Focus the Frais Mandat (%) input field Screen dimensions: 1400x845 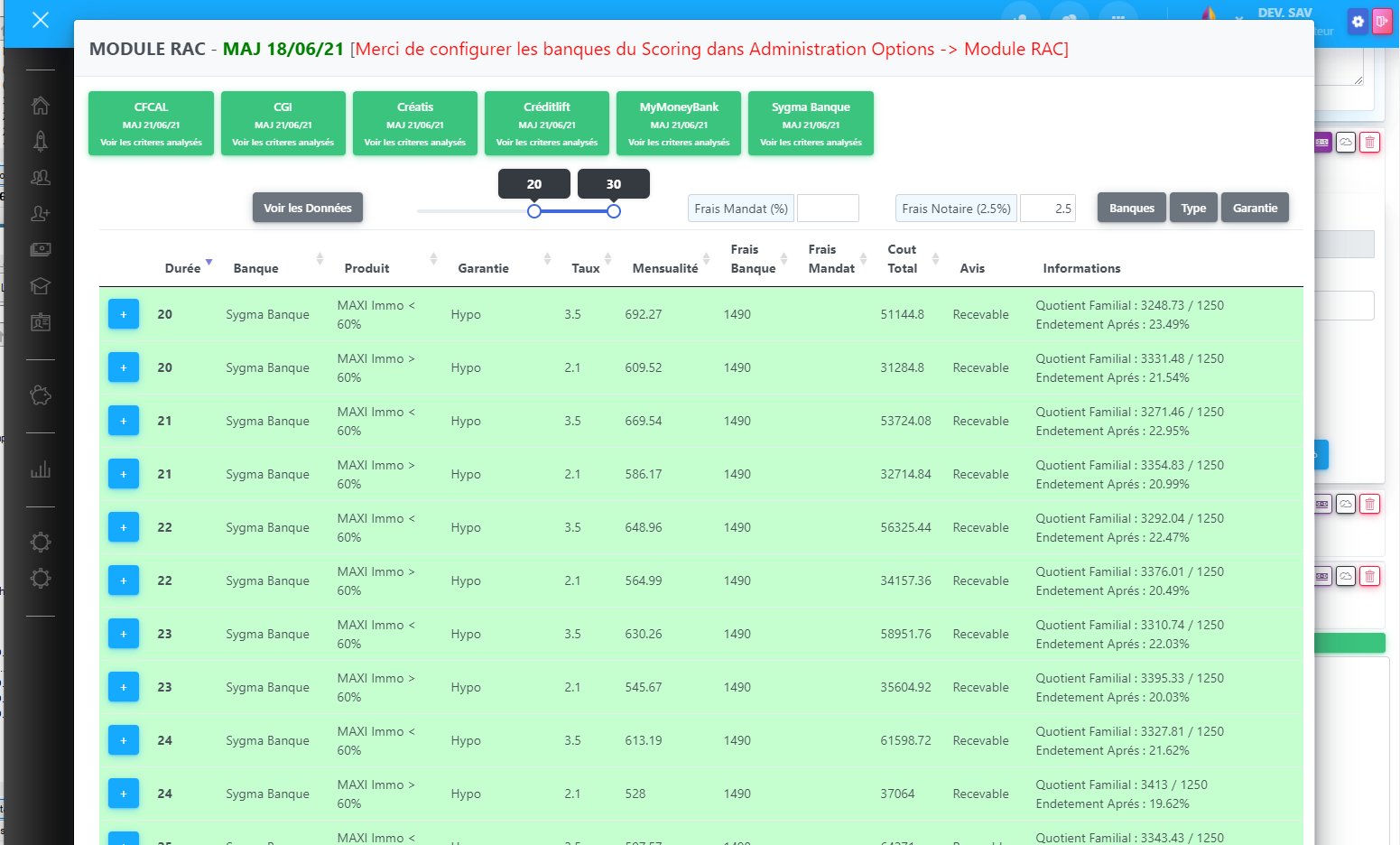click(x=828, y=209)
